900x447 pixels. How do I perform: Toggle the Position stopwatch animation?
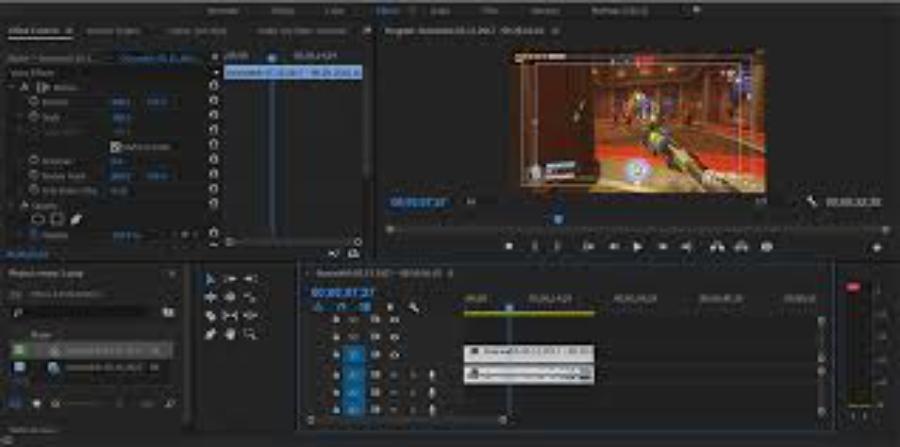click(x=32, y=102)
